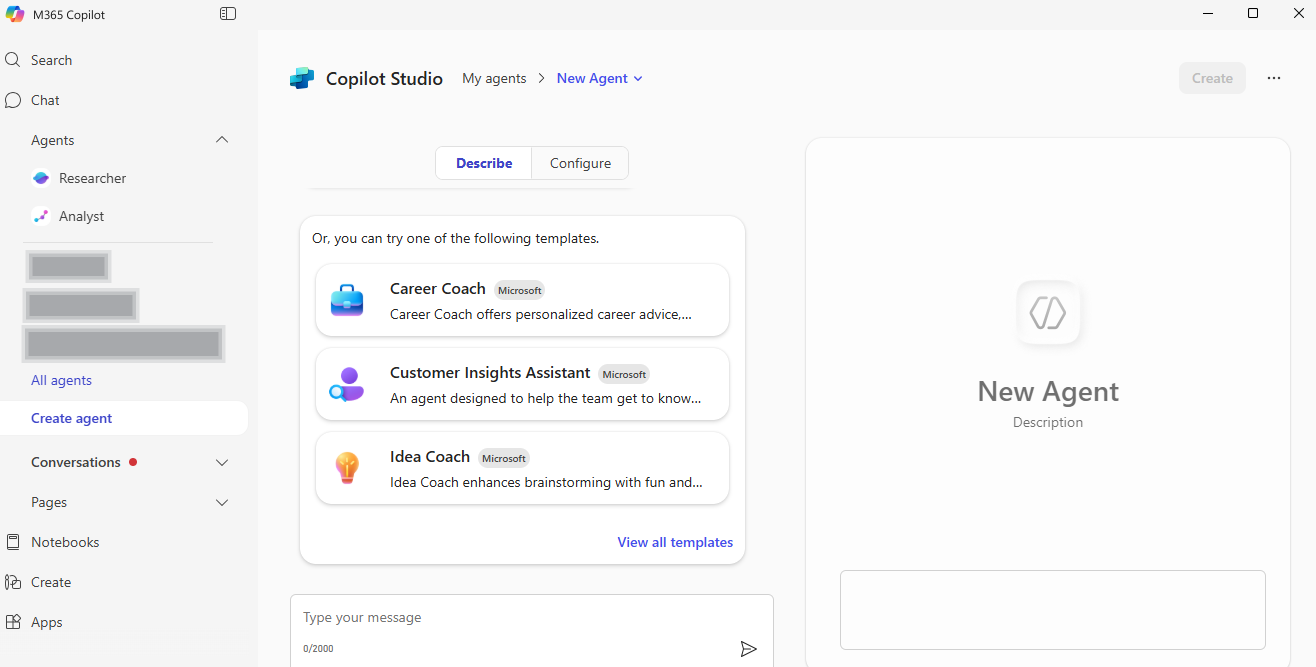1316x667 pixels.
Task: Switch to the Configure tab
Action: (x=579, y=162)
